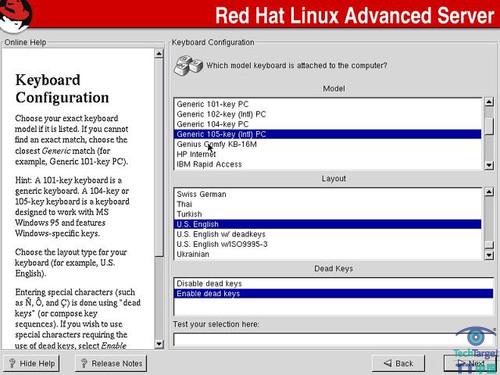Screen dimensions: 500x375
Task: Click Model list scrollbar thumb
Action: [489, 126]
